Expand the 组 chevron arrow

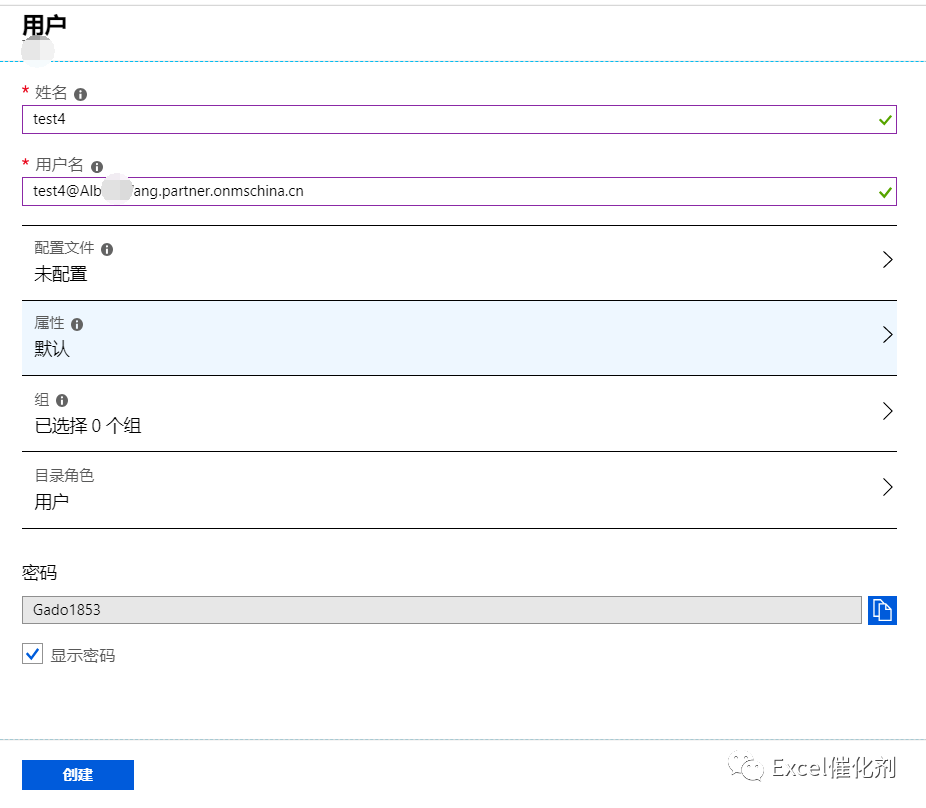(x=887, y=411)
